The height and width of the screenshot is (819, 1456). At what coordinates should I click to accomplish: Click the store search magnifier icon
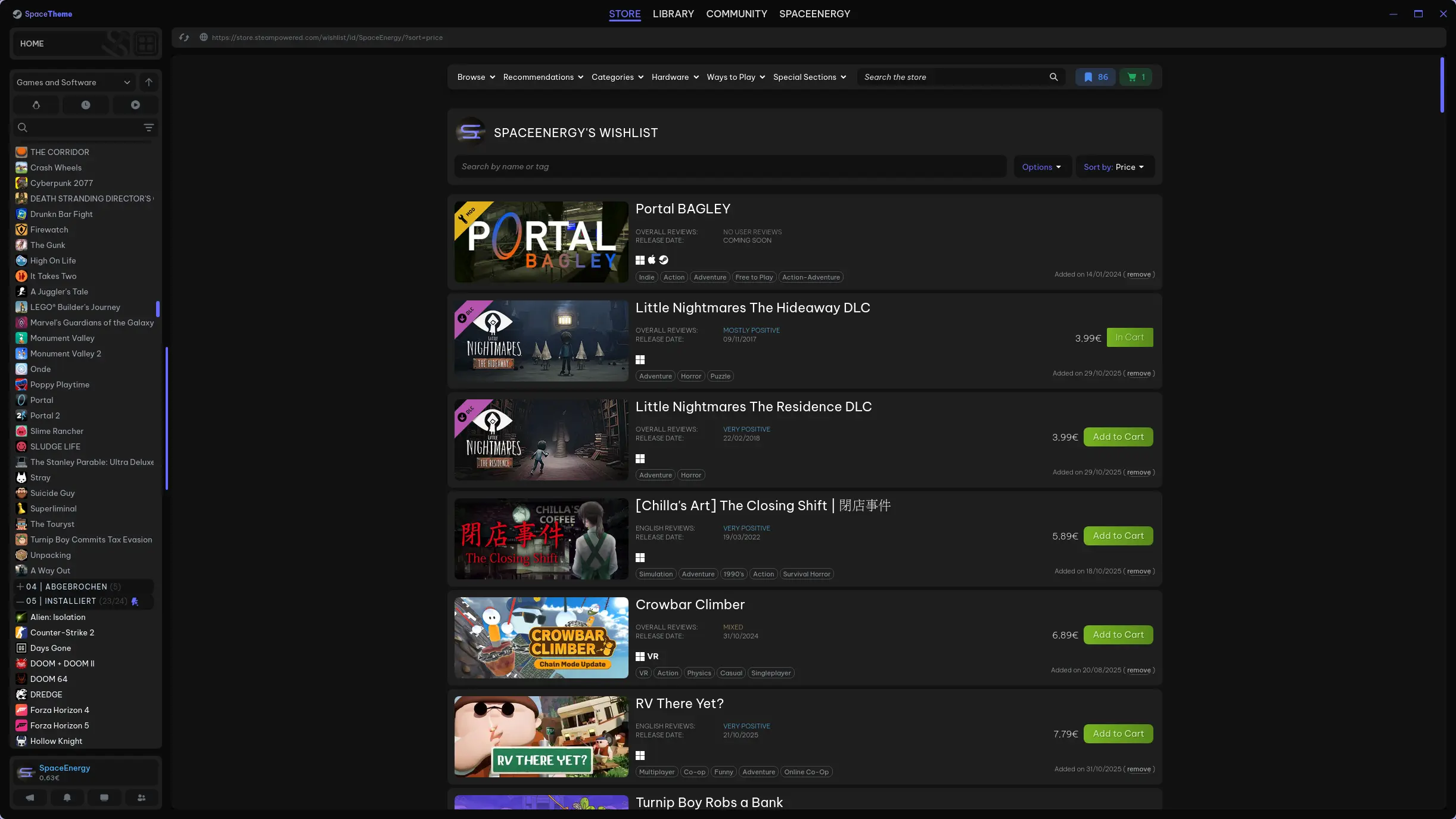pos(1053,77)
